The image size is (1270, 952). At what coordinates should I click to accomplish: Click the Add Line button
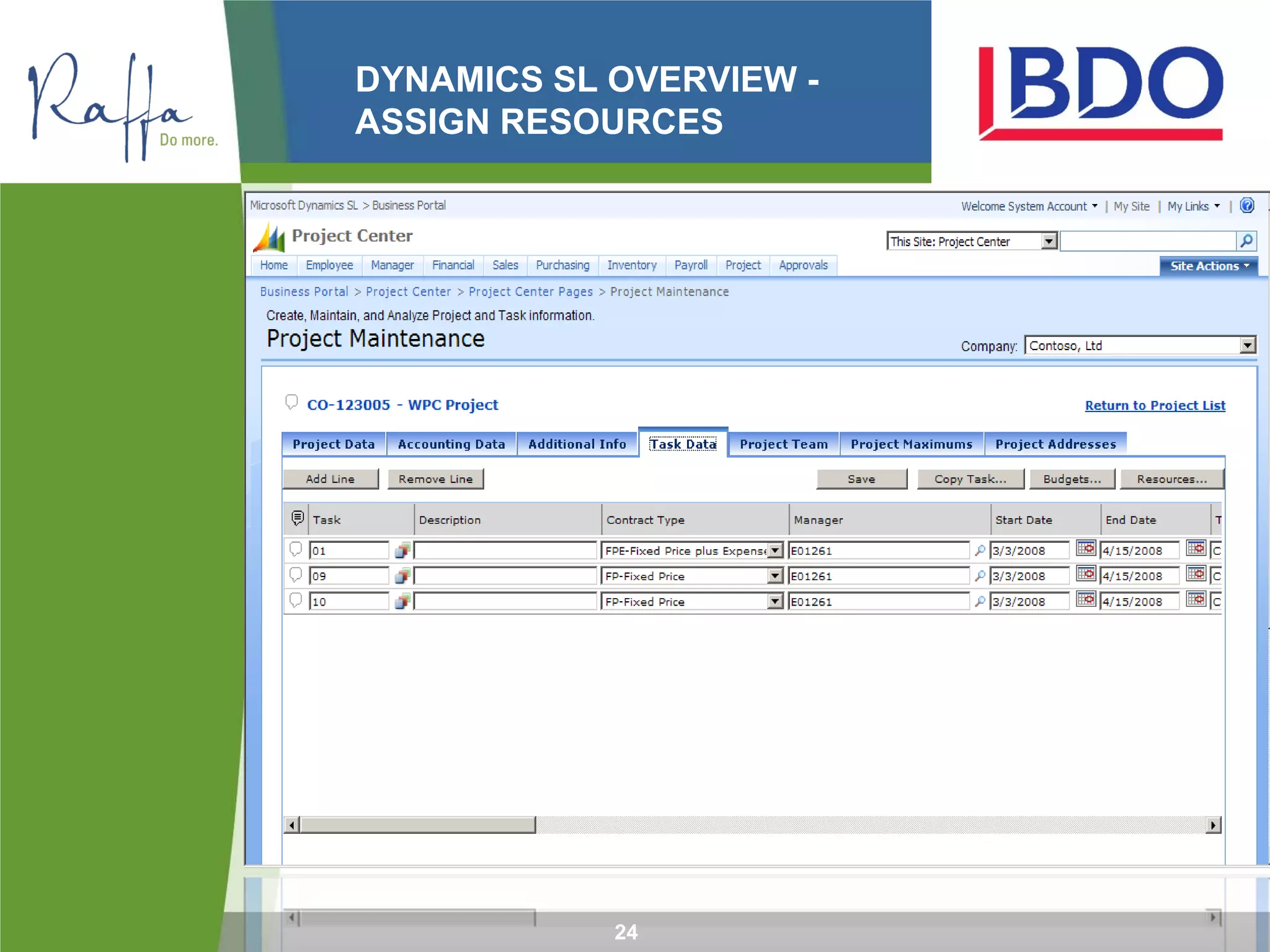331,479
